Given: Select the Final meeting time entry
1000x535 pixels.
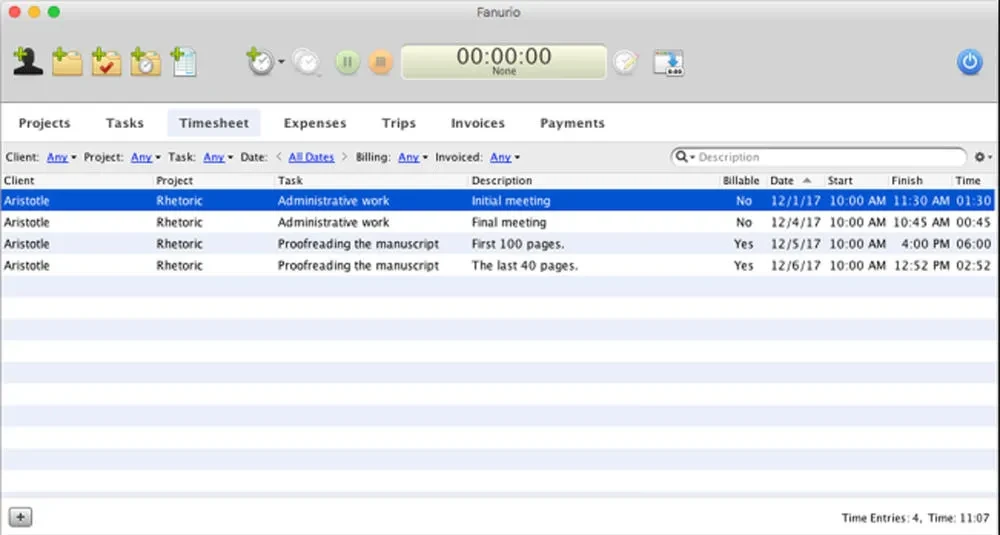Looking at the screenshot, I should 498,222.
